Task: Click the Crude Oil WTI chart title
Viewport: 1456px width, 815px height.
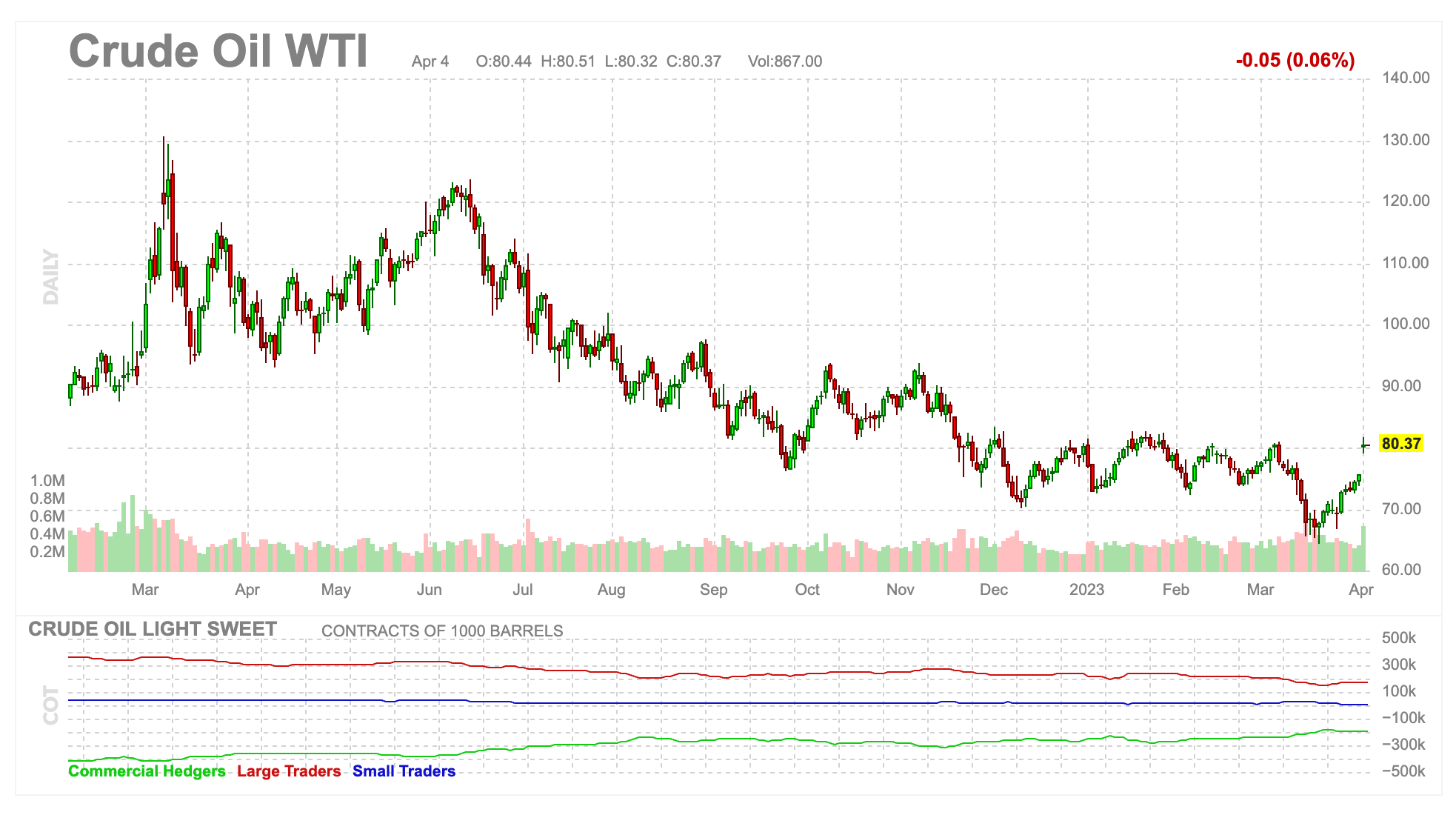Action: click(218, 51)
